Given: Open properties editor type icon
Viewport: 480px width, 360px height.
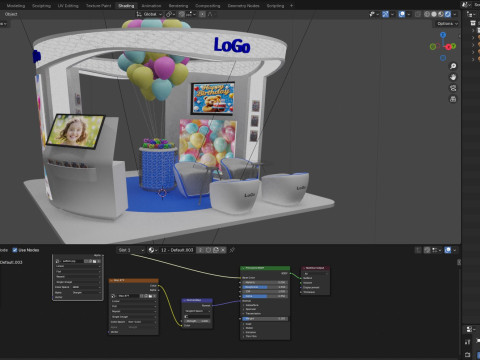Looking at the screenshot, I should coord(470,329).
